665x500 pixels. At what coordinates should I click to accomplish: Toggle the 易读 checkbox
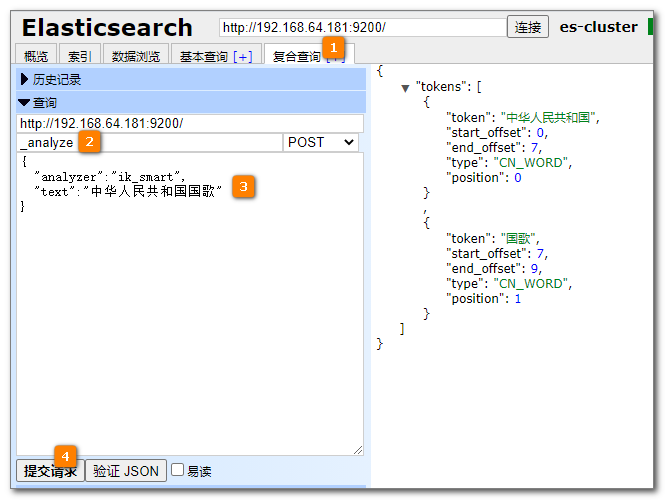178,469
